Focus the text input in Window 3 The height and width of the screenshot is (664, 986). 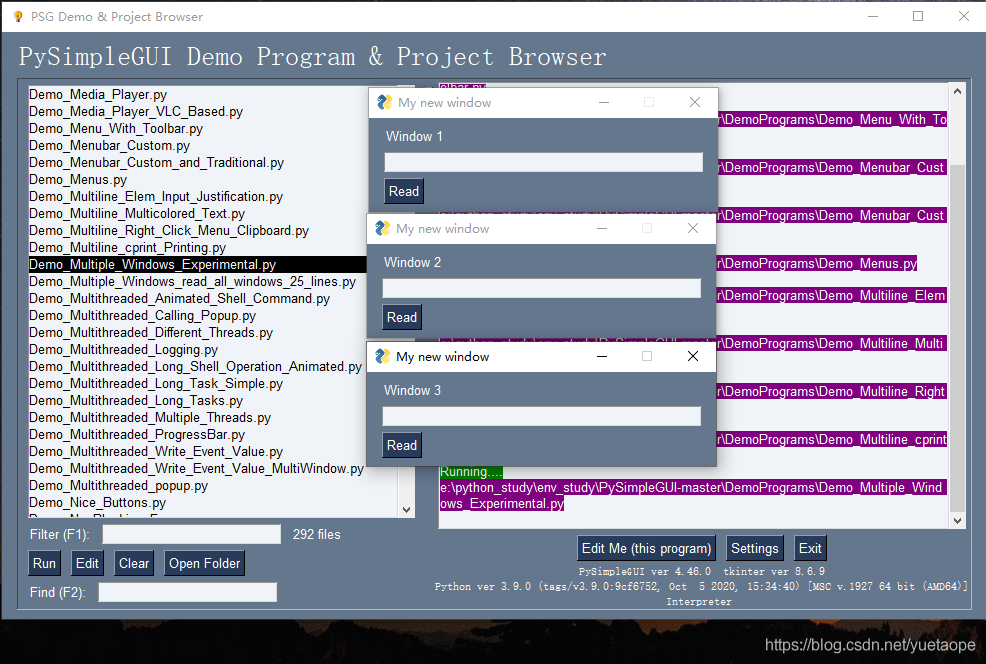[x=541, y=416]
